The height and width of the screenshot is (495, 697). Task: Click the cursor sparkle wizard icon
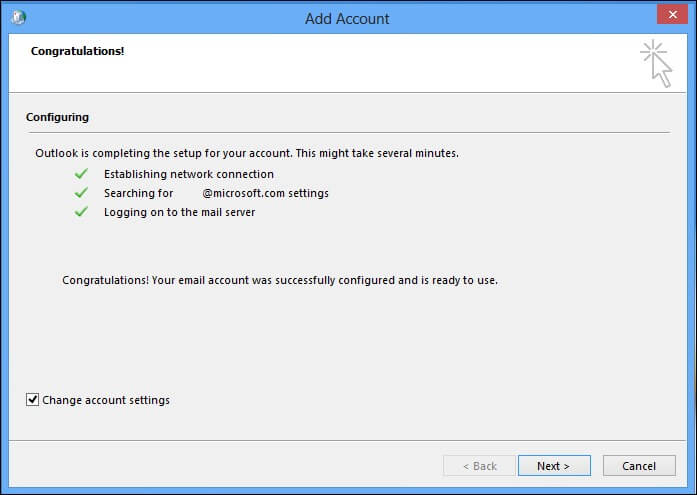(x=656, y=63)
